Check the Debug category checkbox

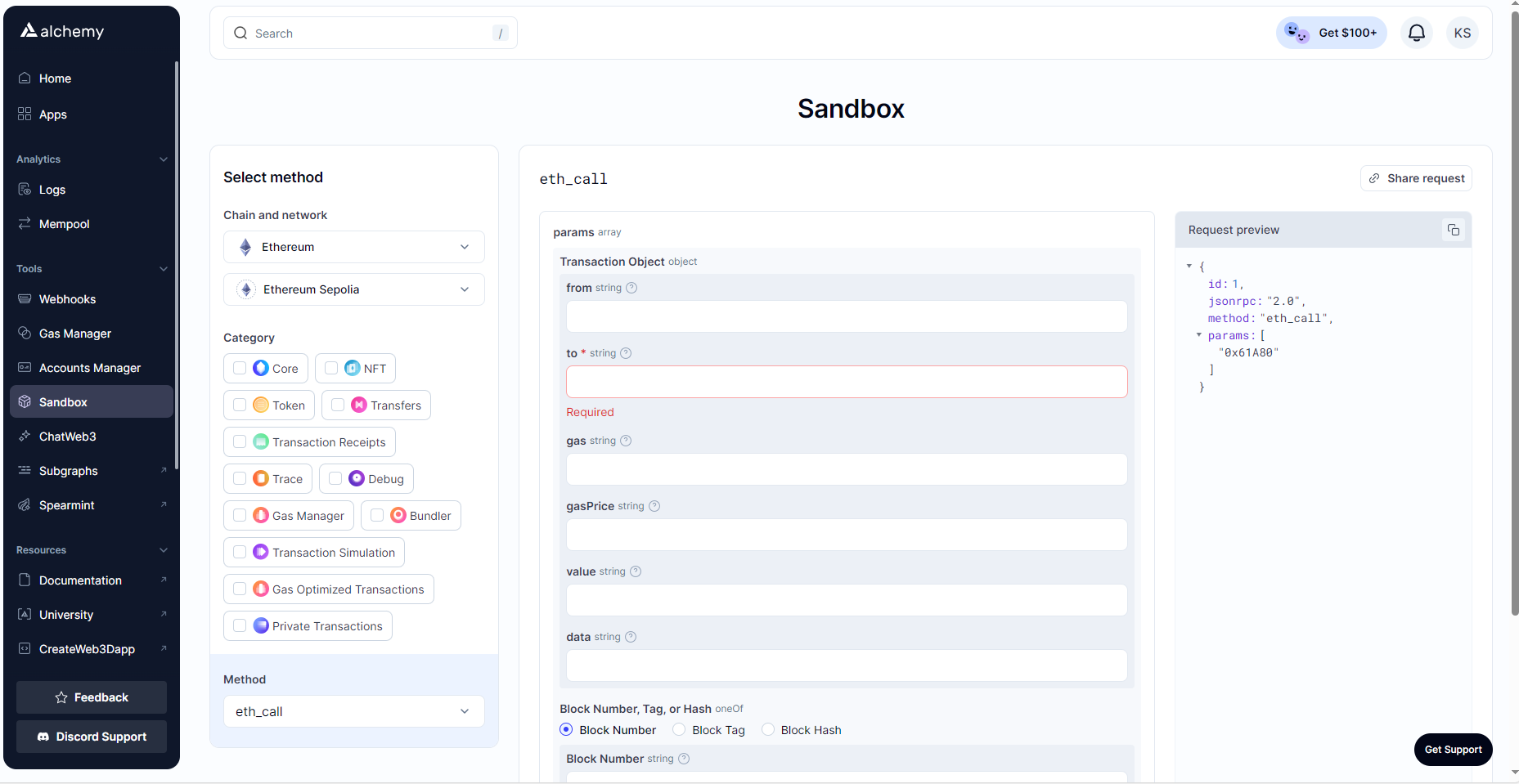click(335, 479)
